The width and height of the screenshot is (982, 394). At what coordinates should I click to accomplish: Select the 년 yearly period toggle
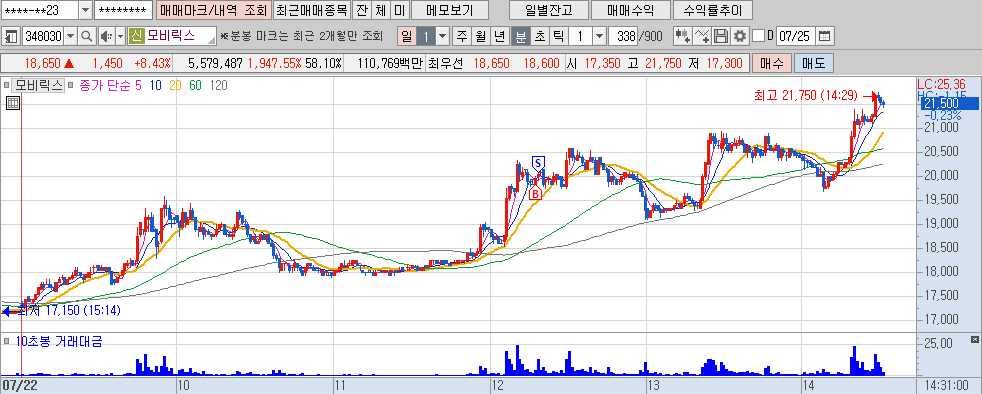point(499,36)
